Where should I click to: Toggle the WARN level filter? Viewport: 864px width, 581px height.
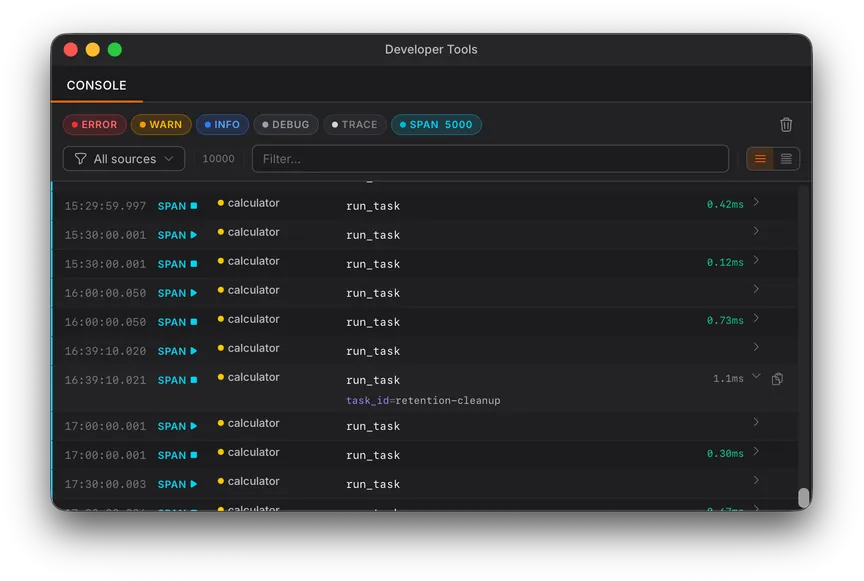(x=161, y=125)
